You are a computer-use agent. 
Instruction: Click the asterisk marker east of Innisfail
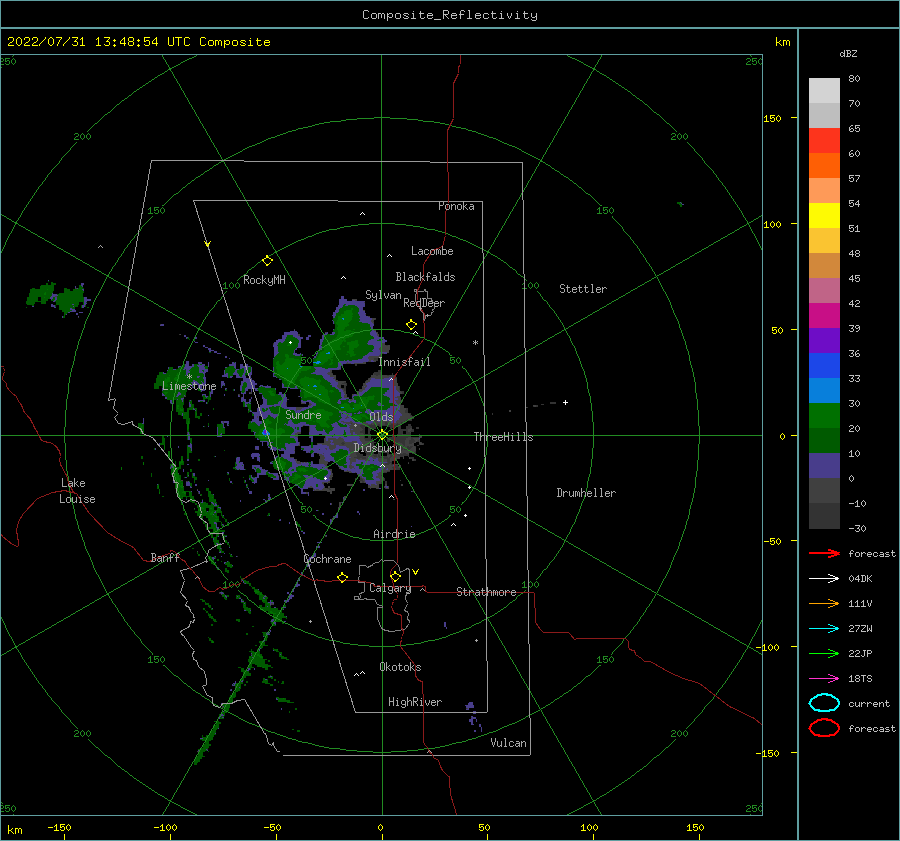coord(475,343)
